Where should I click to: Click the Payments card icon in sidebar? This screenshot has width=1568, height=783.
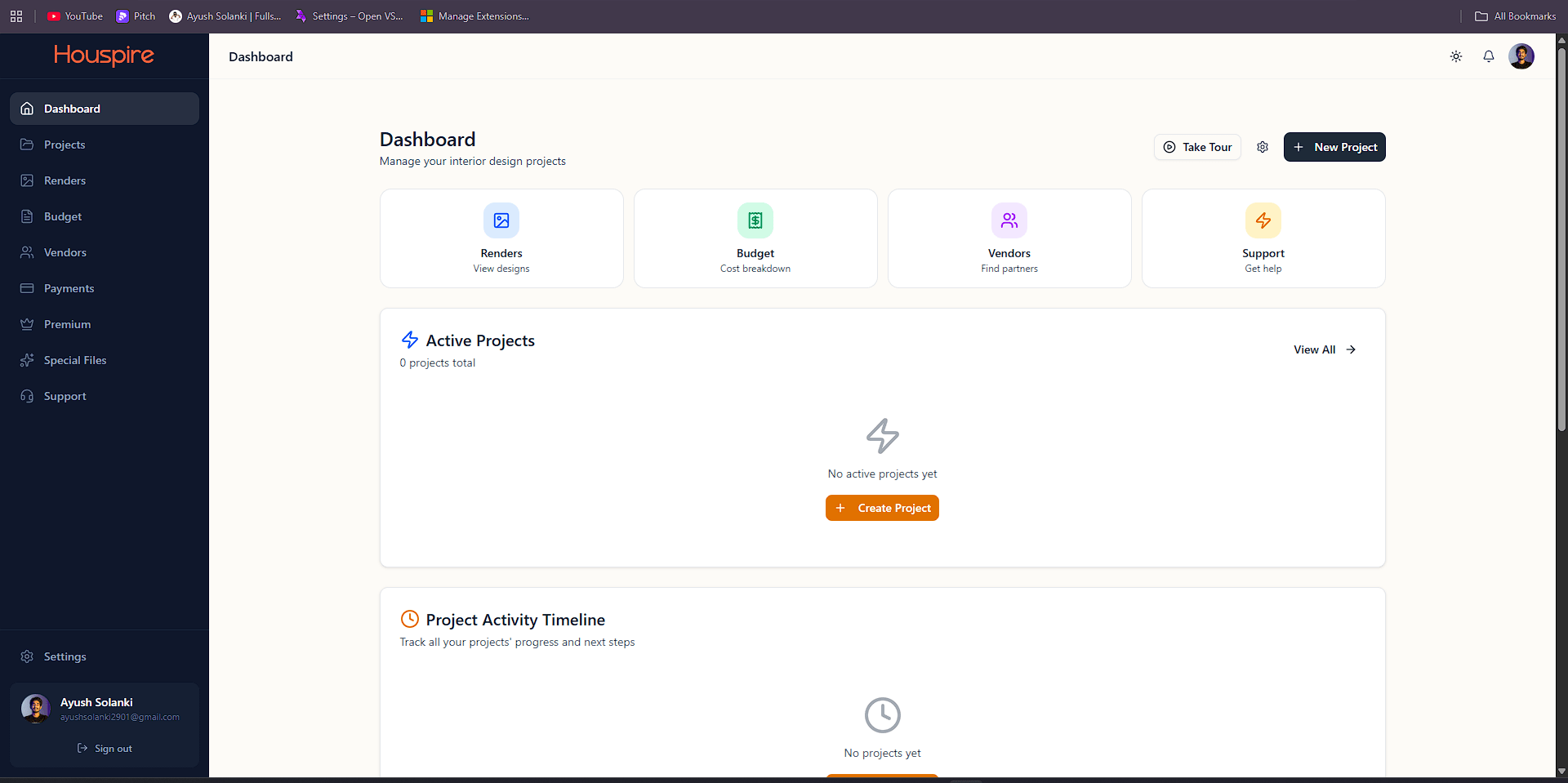click(27, 288)
